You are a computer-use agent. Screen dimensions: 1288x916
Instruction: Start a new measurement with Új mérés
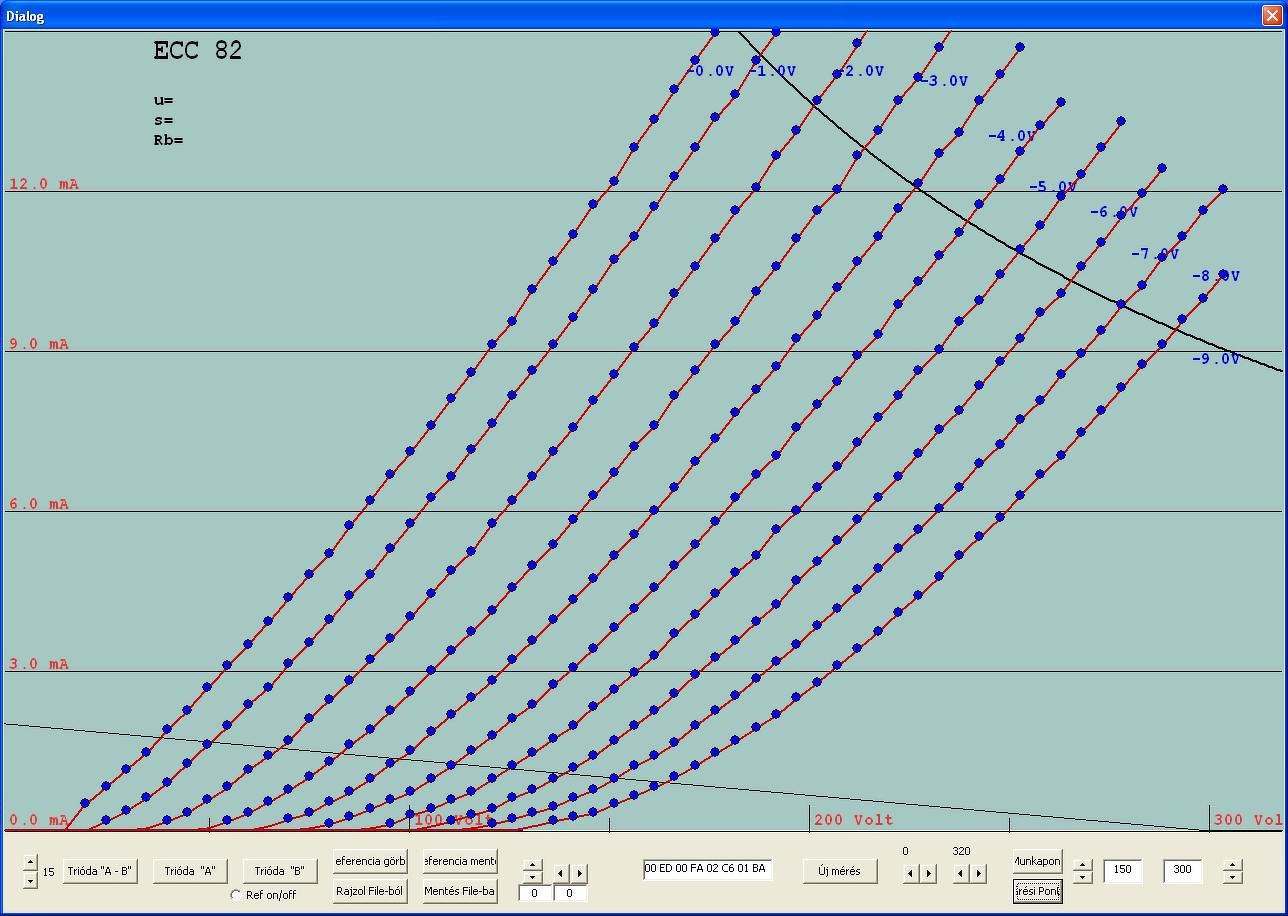point(840,871)
